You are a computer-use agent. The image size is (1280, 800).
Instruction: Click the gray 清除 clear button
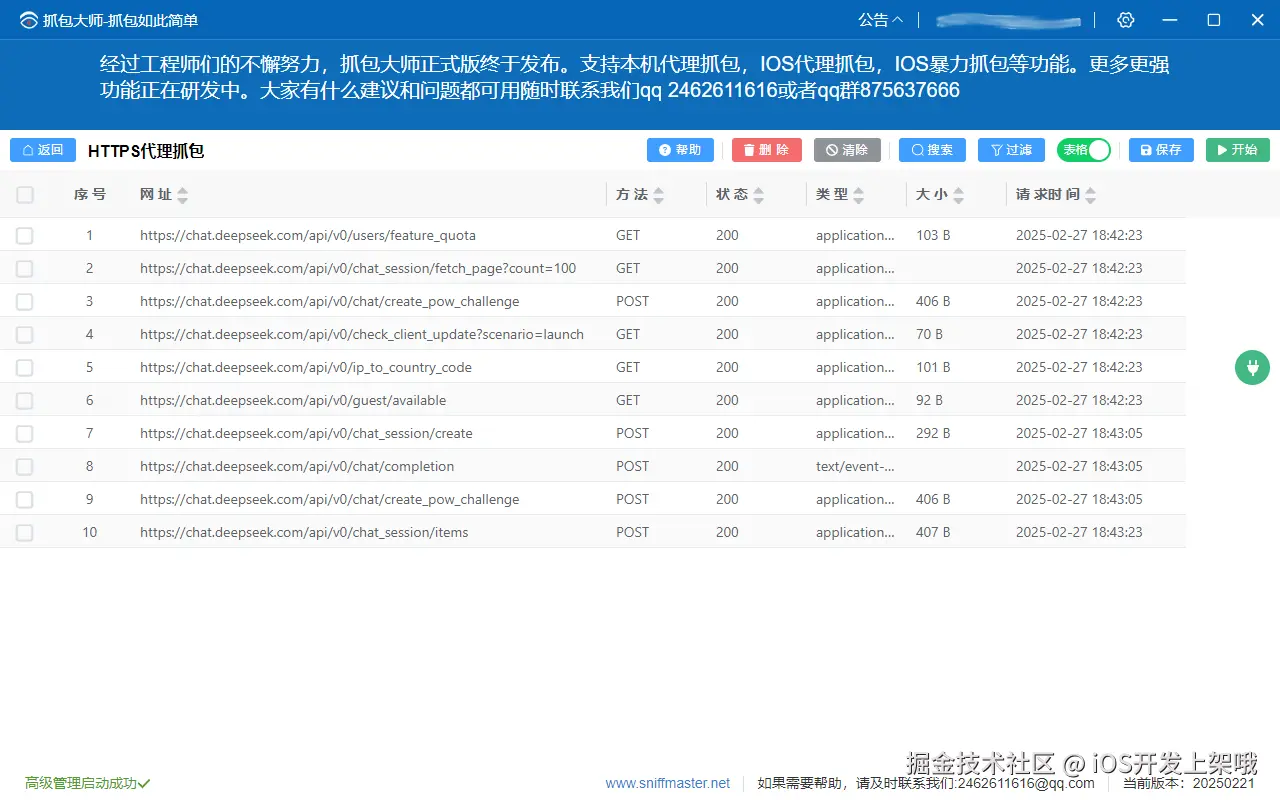point(847,150)
